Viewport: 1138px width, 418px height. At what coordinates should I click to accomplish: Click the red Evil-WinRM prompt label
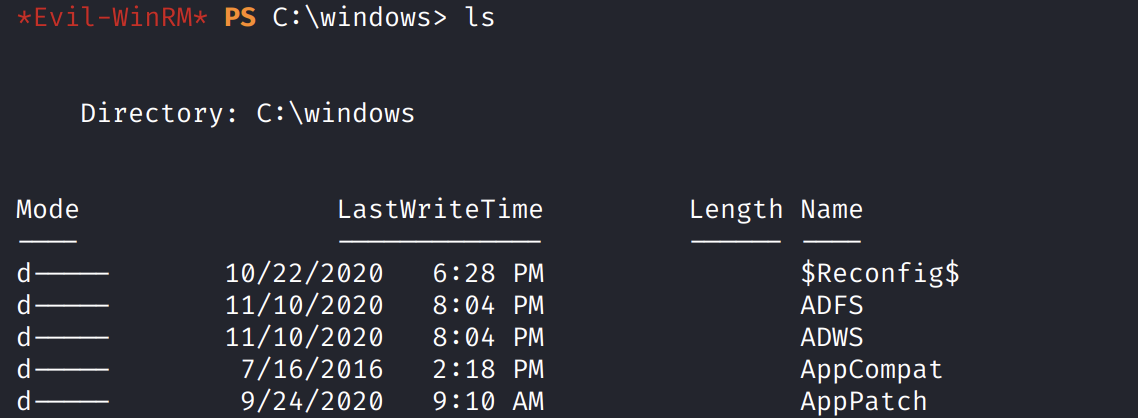tap(113, 18)
